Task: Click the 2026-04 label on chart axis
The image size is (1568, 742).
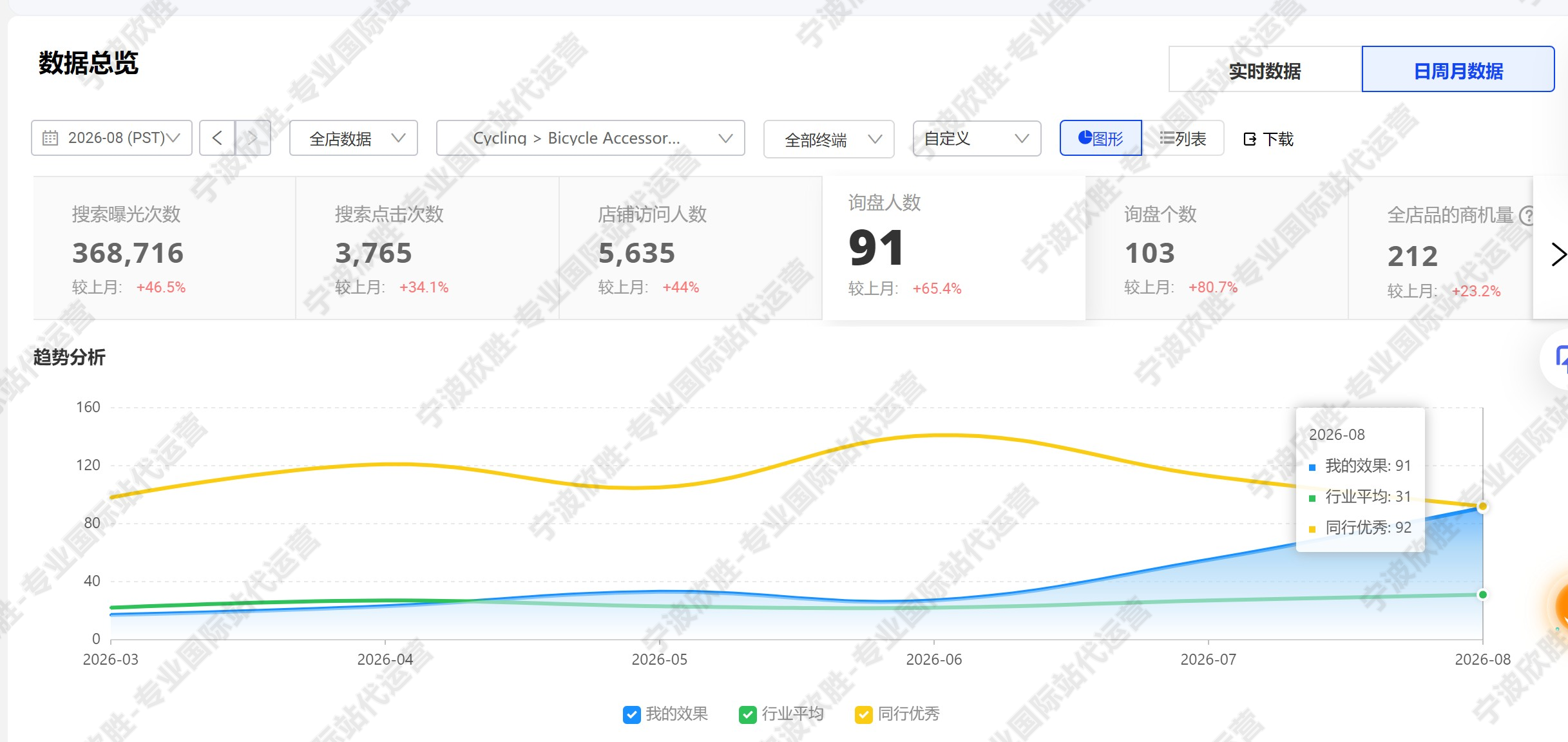Action: [385, 660]
